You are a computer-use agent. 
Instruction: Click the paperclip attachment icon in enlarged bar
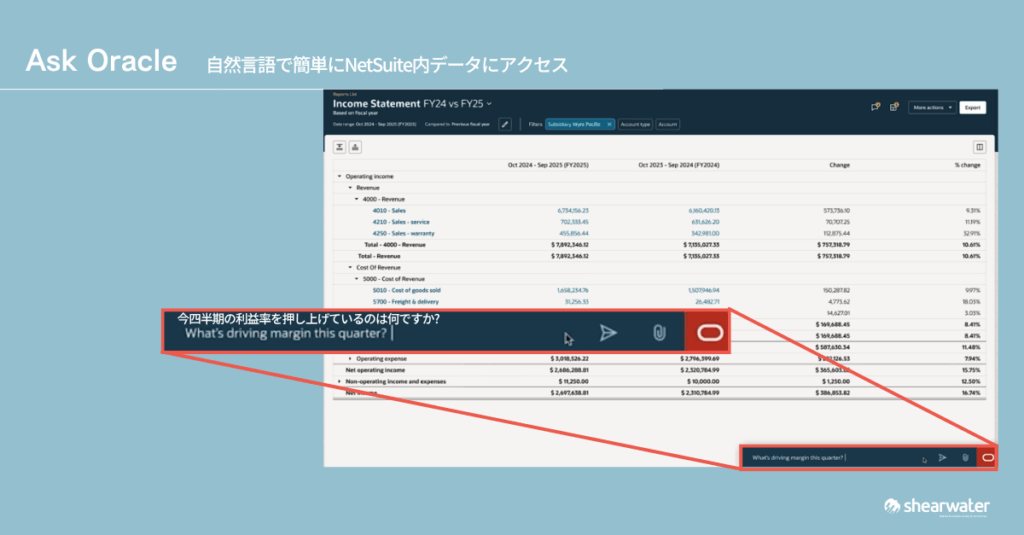[x=659, y=333]
